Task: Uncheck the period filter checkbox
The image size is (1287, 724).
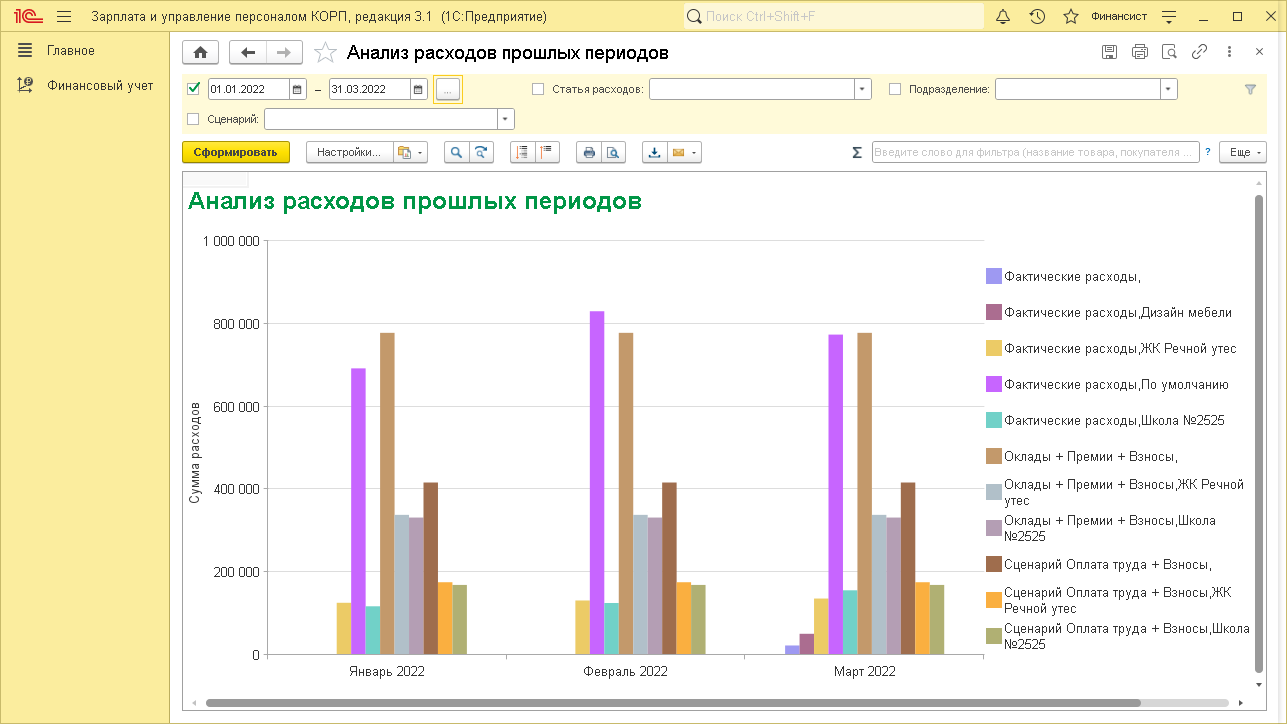Action: click(x=194, y=89)
